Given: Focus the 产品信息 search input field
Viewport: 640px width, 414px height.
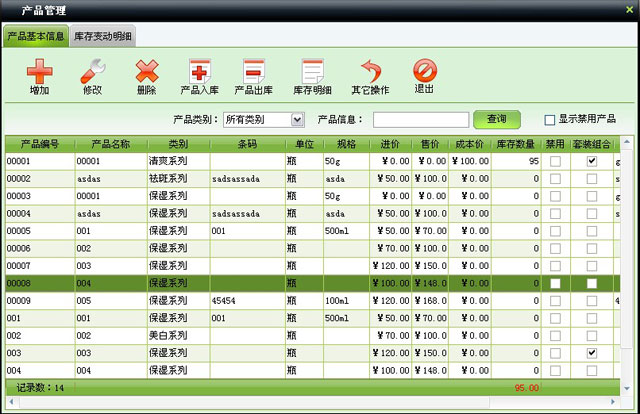Looking at the screenshot, I should [420, 120].
